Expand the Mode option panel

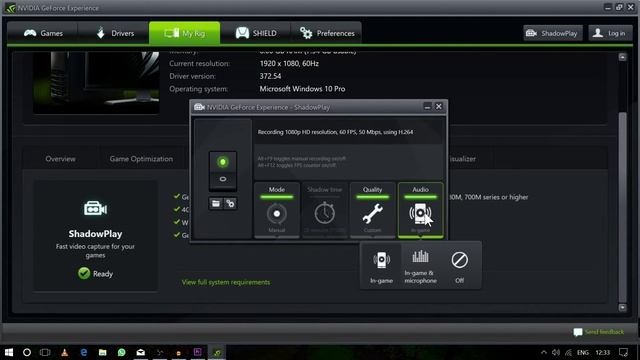pyautogui.click(x=277, y=210)
